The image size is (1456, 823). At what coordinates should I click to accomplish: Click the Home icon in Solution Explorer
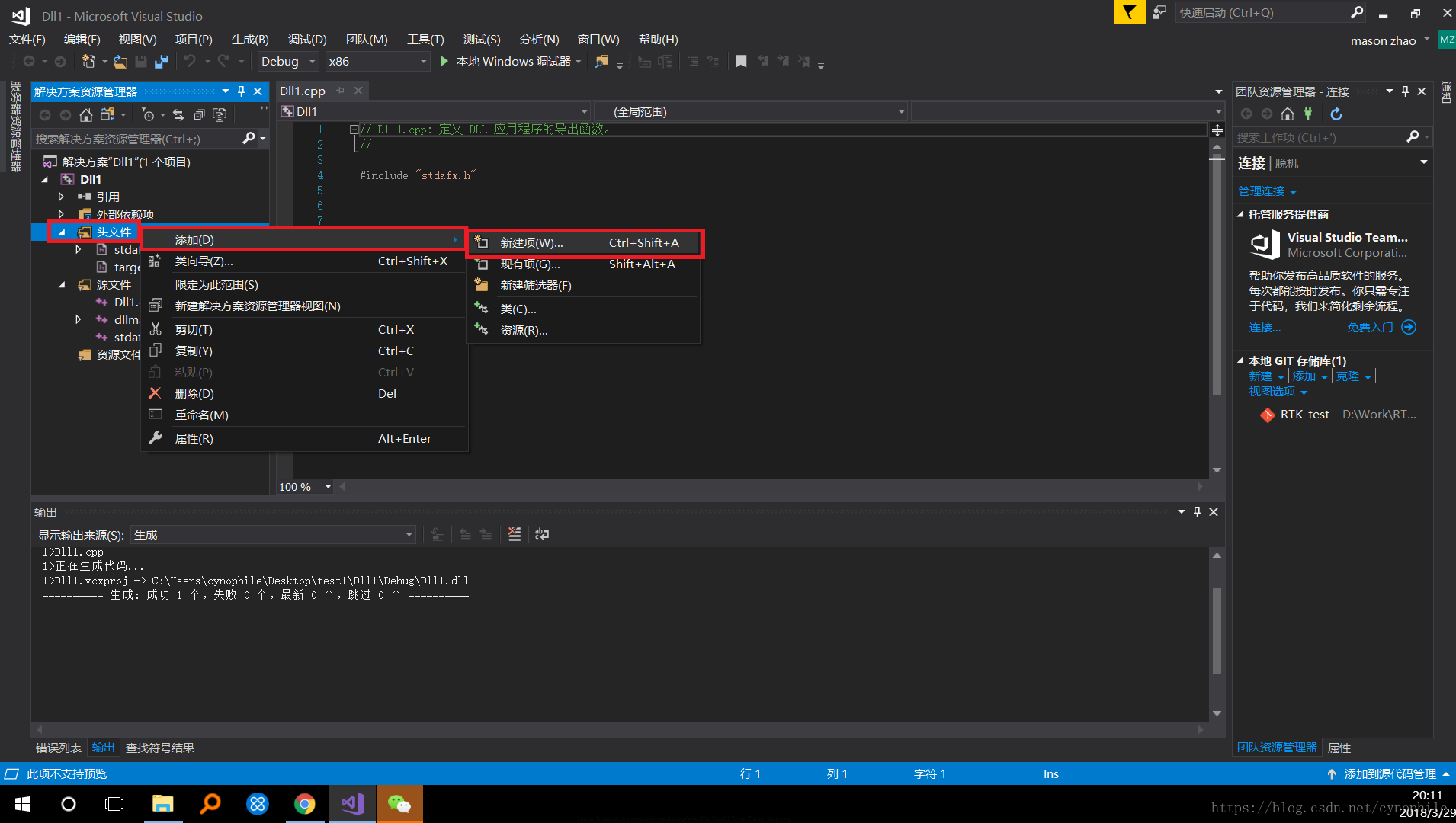(x=85, y=114)
